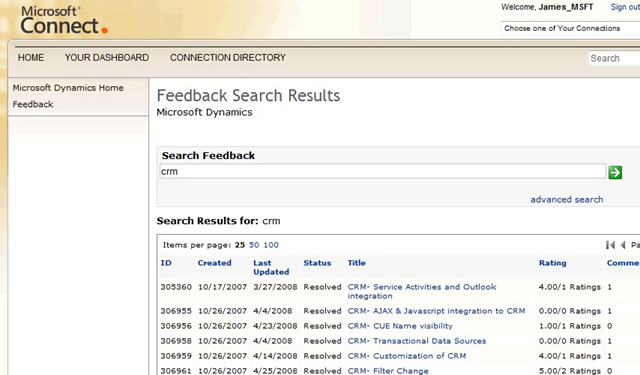This screenshot has width=640, height=375.
Task: Open CRM- AJAX & Javascript integration to CRM
Action: tap(436, 311)
